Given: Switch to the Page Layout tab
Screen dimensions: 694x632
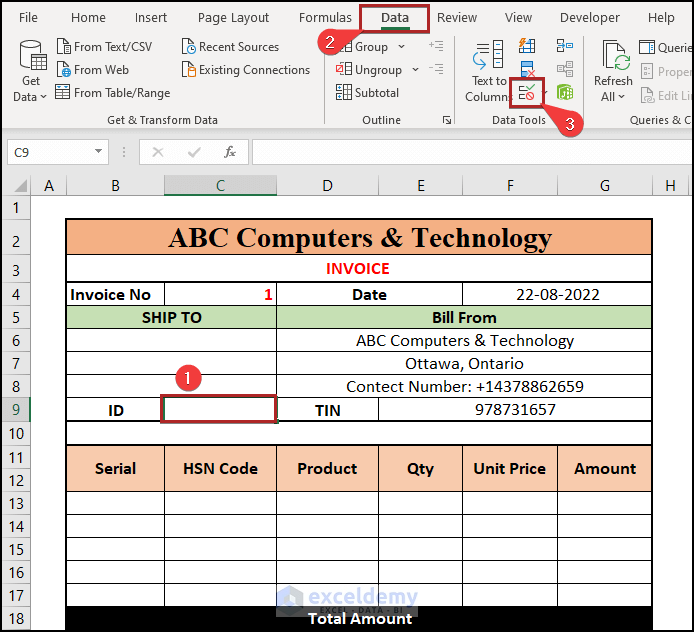Looking at the screenshot, I should pos(233,18).
